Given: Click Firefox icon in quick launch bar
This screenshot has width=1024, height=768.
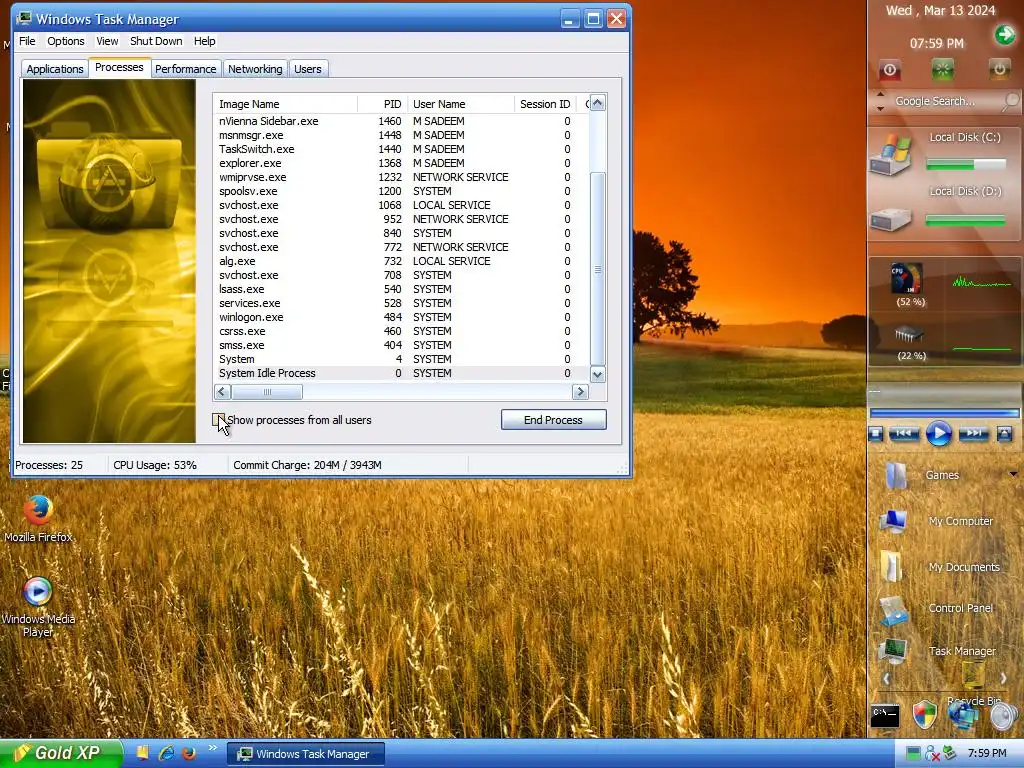Looking at the screenshot, I should (x=189, y=753).
